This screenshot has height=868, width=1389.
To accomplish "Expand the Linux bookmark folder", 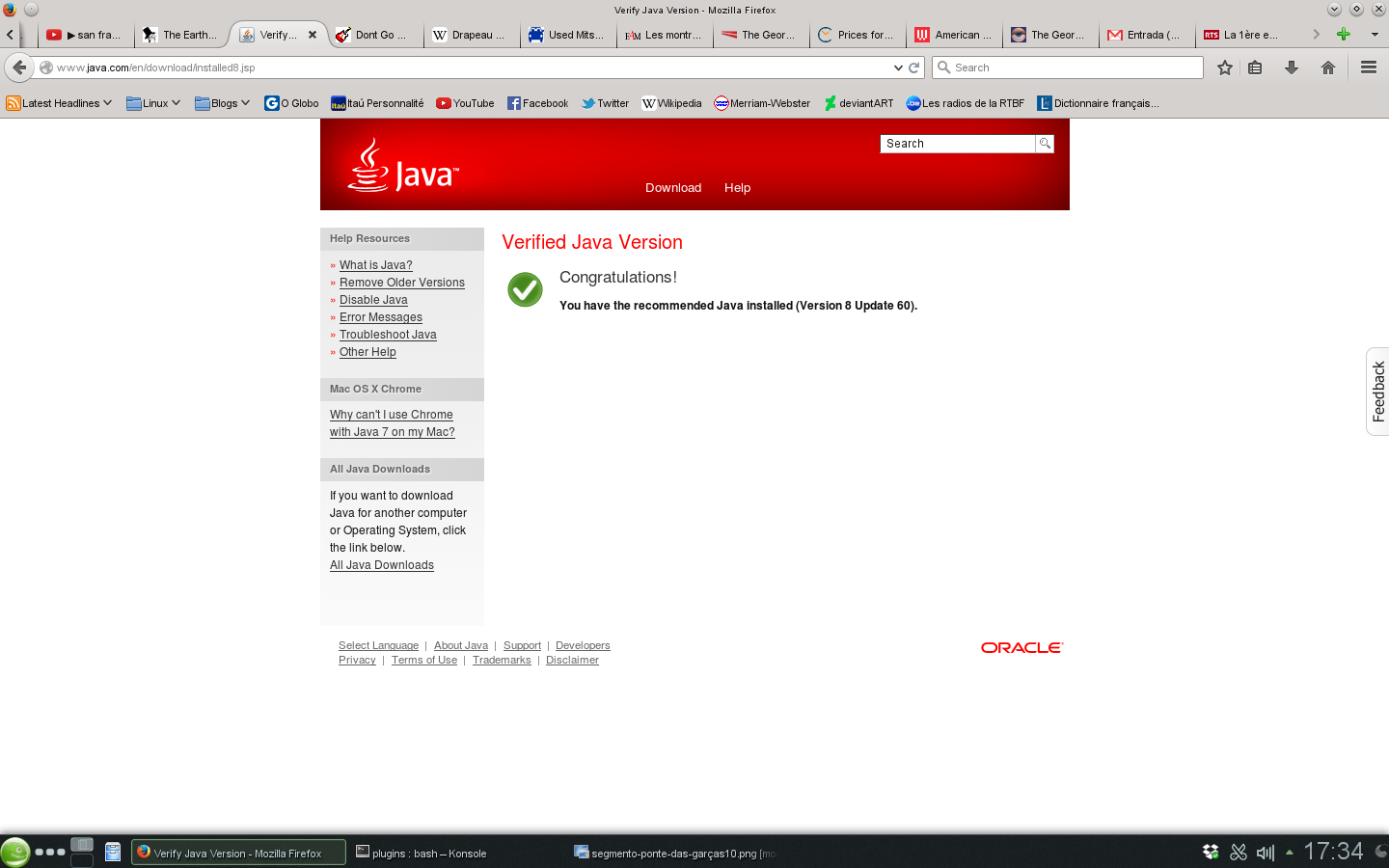I will click(153, 103).
